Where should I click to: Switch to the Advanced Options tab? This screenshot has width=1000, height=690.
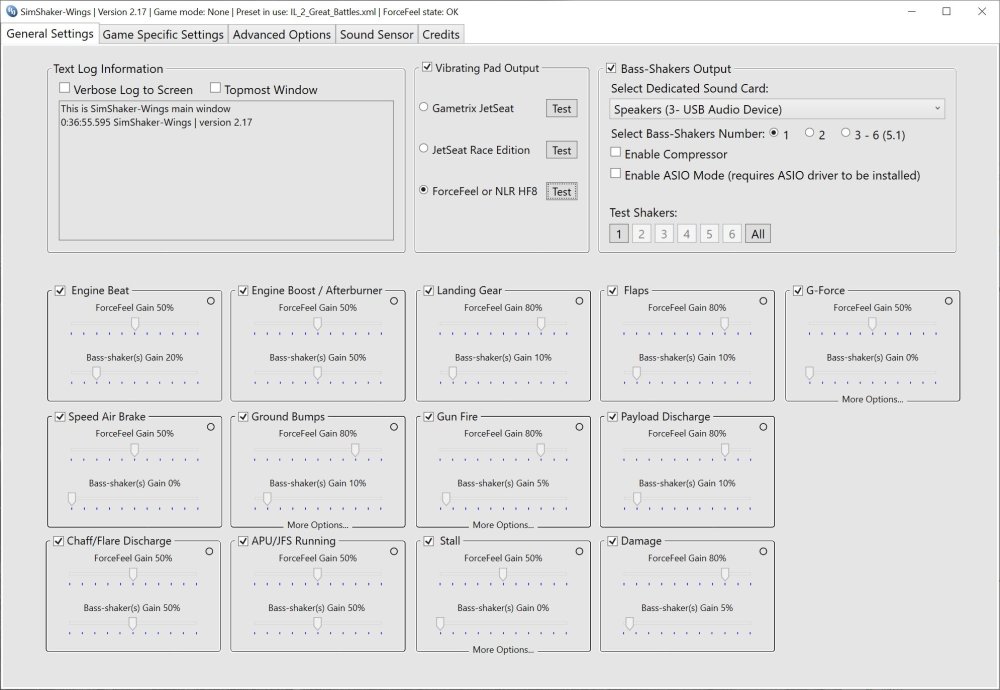pos(281,34)
